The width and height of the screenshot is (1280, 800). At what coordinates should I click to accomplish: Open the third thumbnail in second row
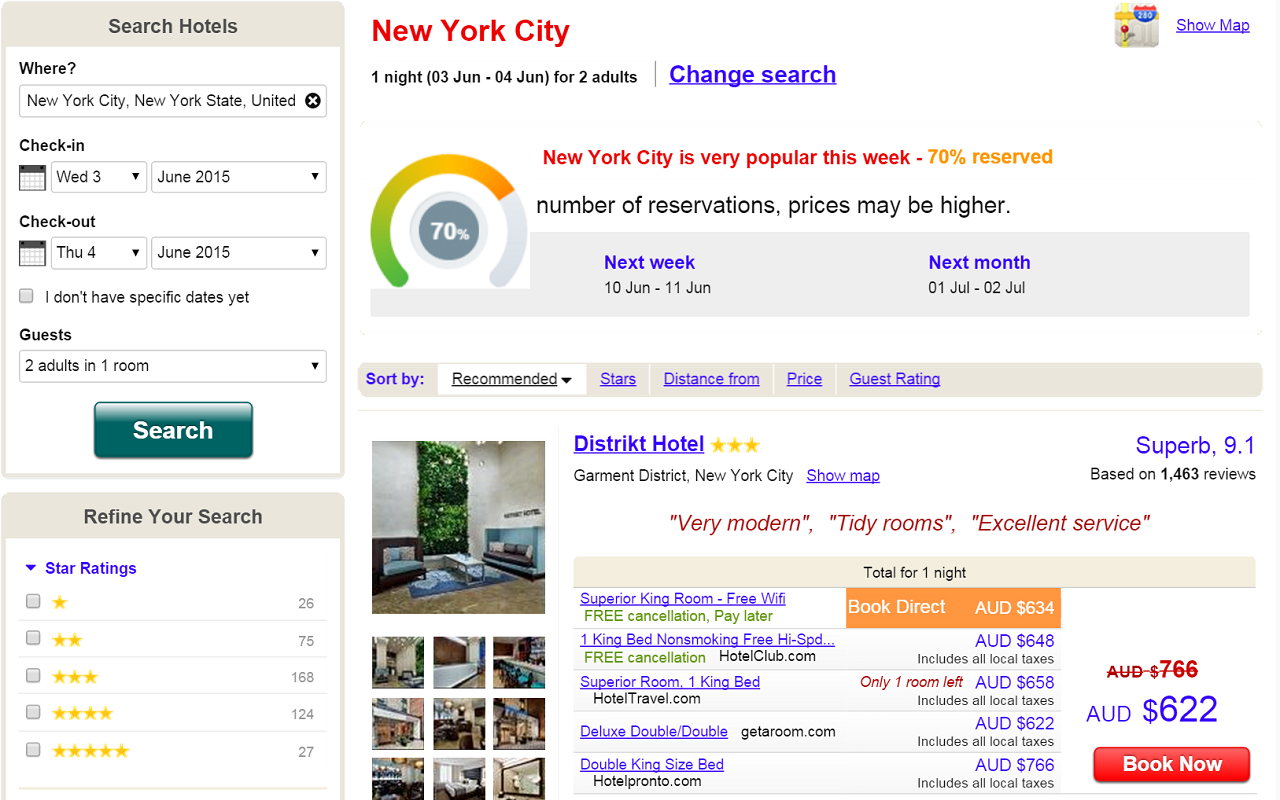(x=519, y=724)
